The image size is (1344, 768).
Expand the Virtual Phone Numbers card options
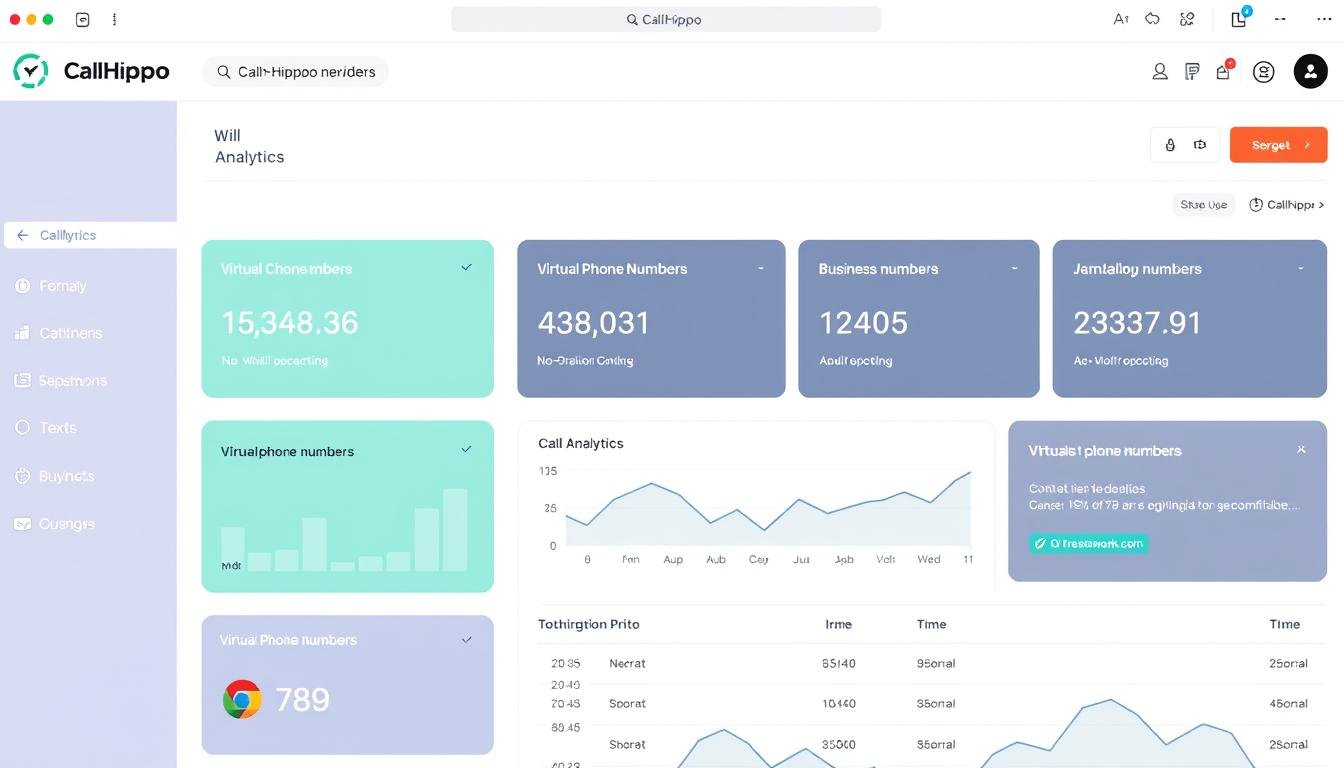pyautogui.click(x=760, y=268)
